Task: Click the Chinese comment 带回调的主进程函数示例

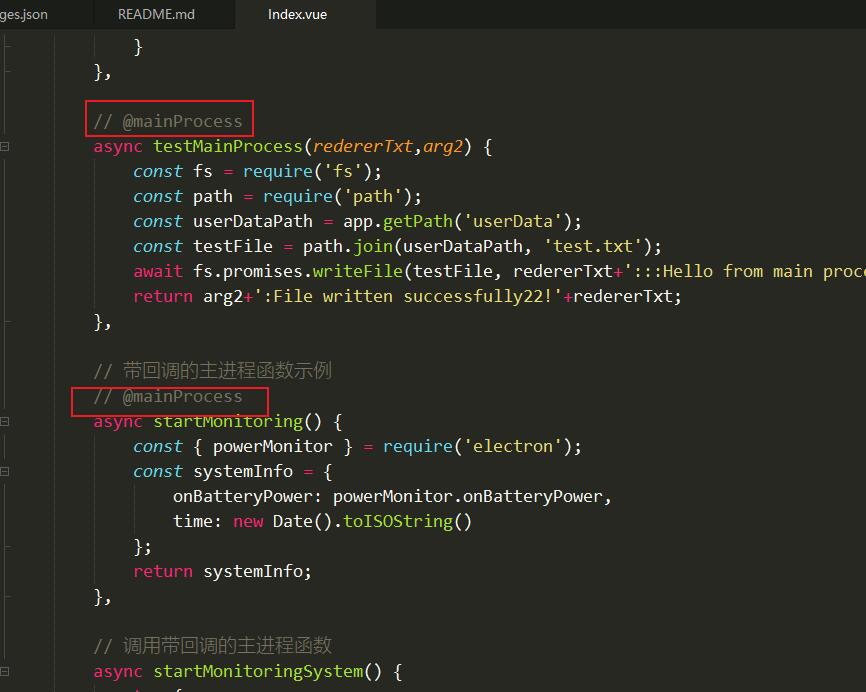Action: point(227,371)
